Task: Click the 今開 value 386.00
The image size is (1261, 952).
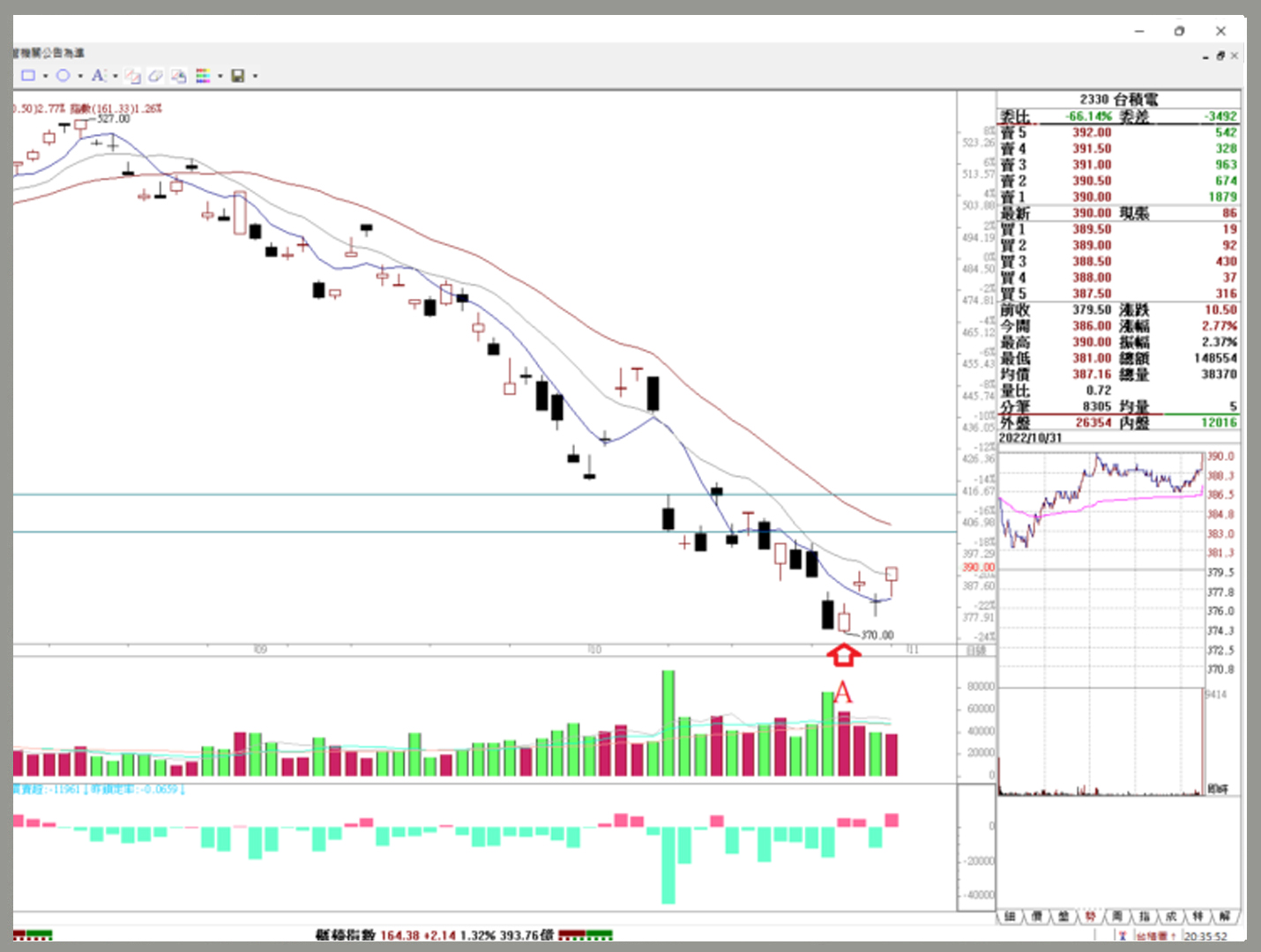Action: [1092, 325]
